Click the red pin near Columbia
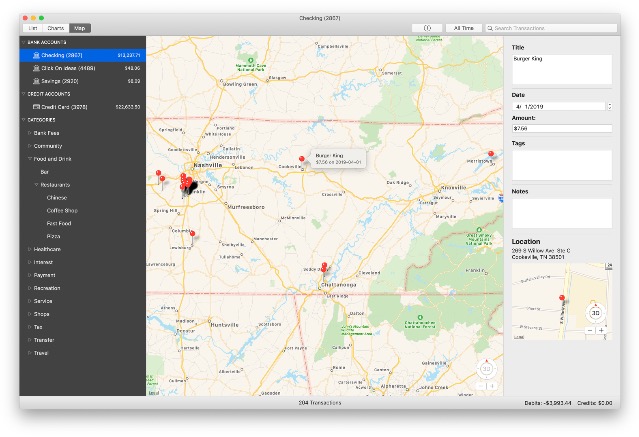 [192, 234]
